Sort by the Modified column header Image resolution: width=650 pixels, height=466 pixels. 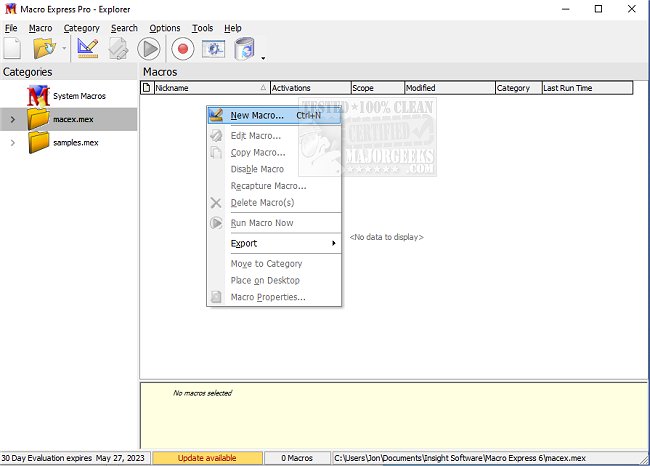coord(449,88)
